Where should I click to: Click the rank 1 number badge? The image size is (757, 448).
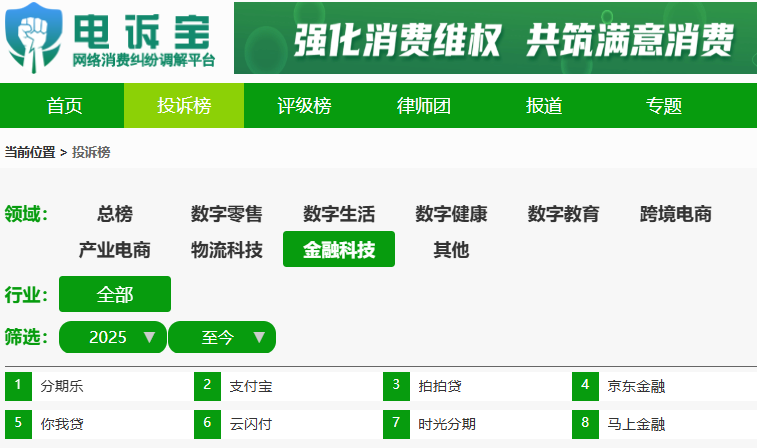pyautogui.click(x=18, y=386)
